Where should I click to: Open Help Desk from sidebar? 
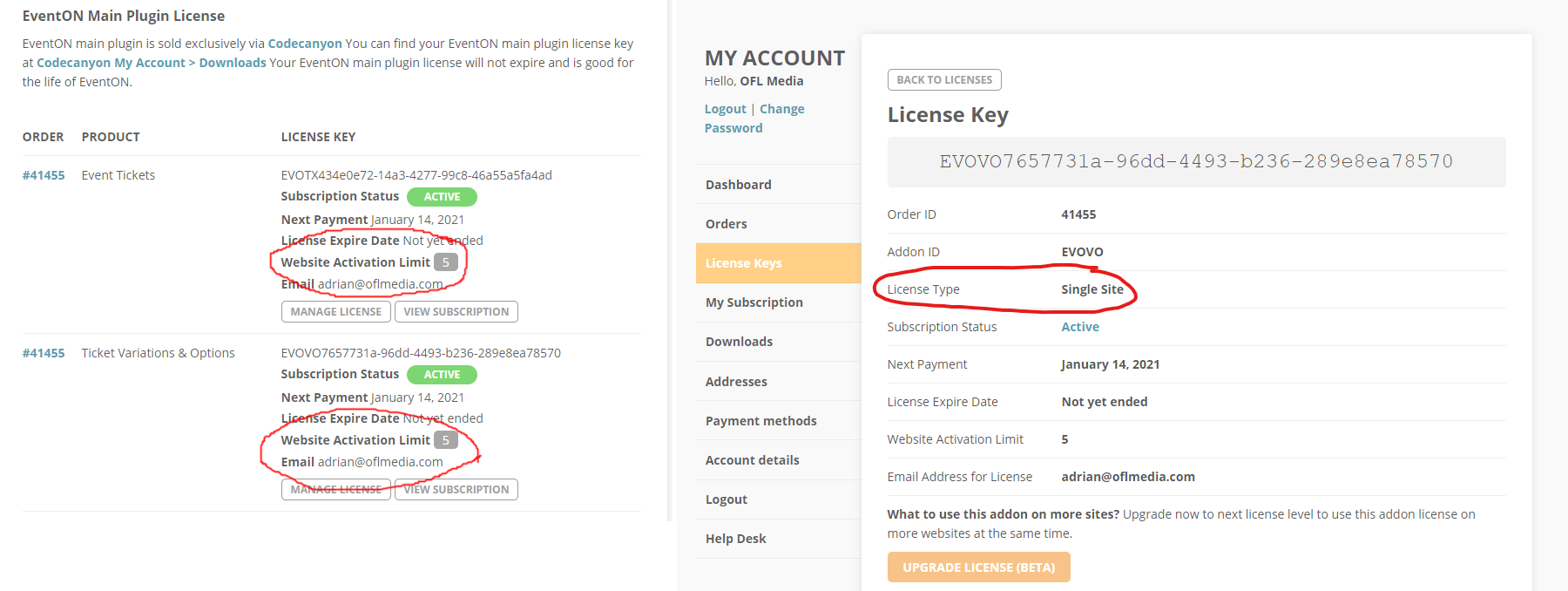pos(735,539)
